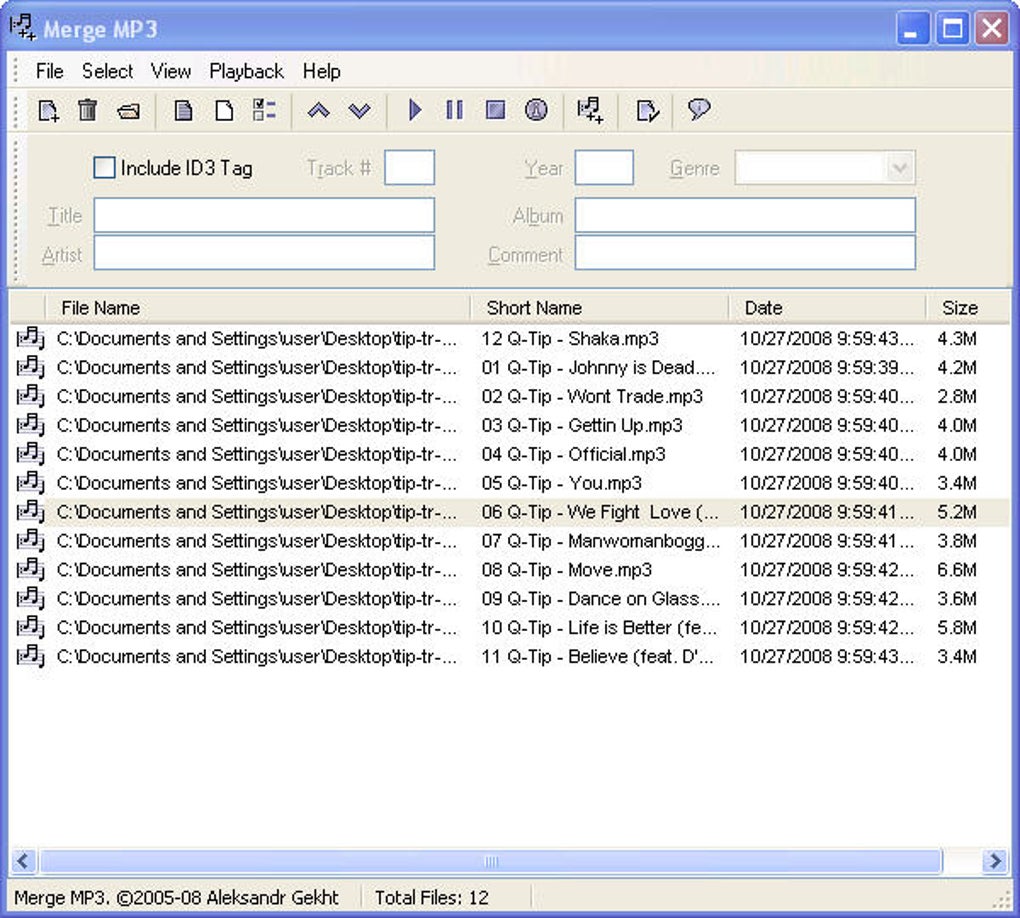
Task: Click the round icon after the stop button
Action: 536,110
